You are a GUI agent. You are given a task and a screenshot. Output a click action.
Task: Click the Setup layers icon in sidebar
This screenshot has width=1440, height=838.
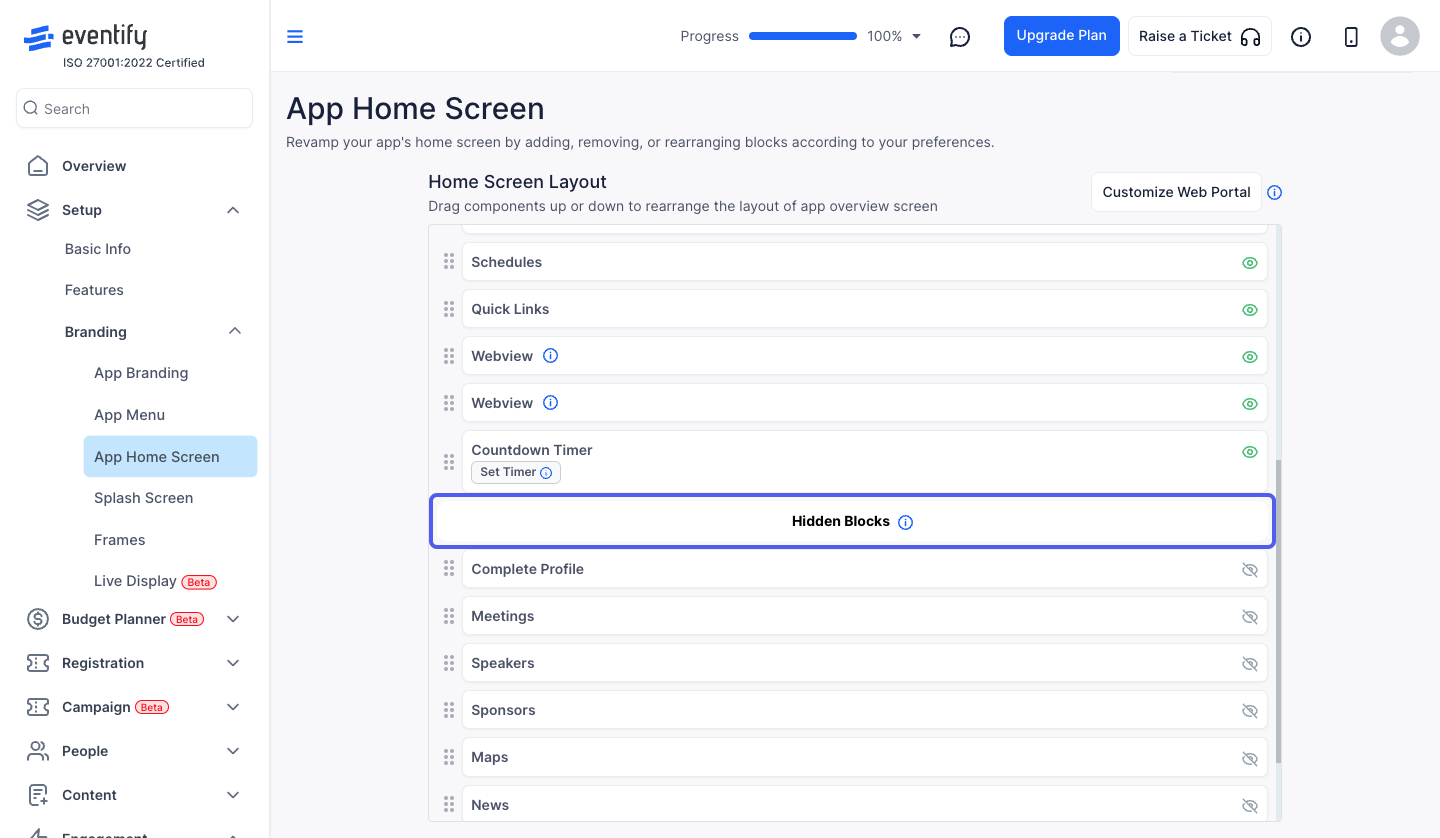tap(38, 210)
